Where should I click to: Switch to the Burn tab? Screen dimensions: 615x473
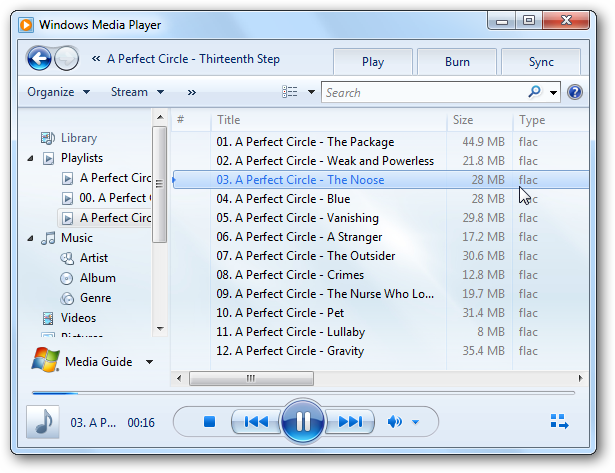pyautogui.click(x=457, y=62)
